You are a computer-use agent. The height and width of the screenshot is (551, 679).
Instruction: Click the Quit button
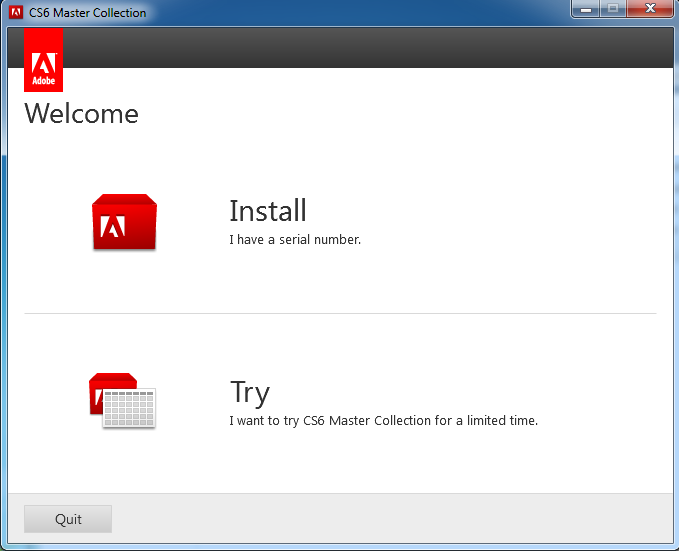coord(68,519)
